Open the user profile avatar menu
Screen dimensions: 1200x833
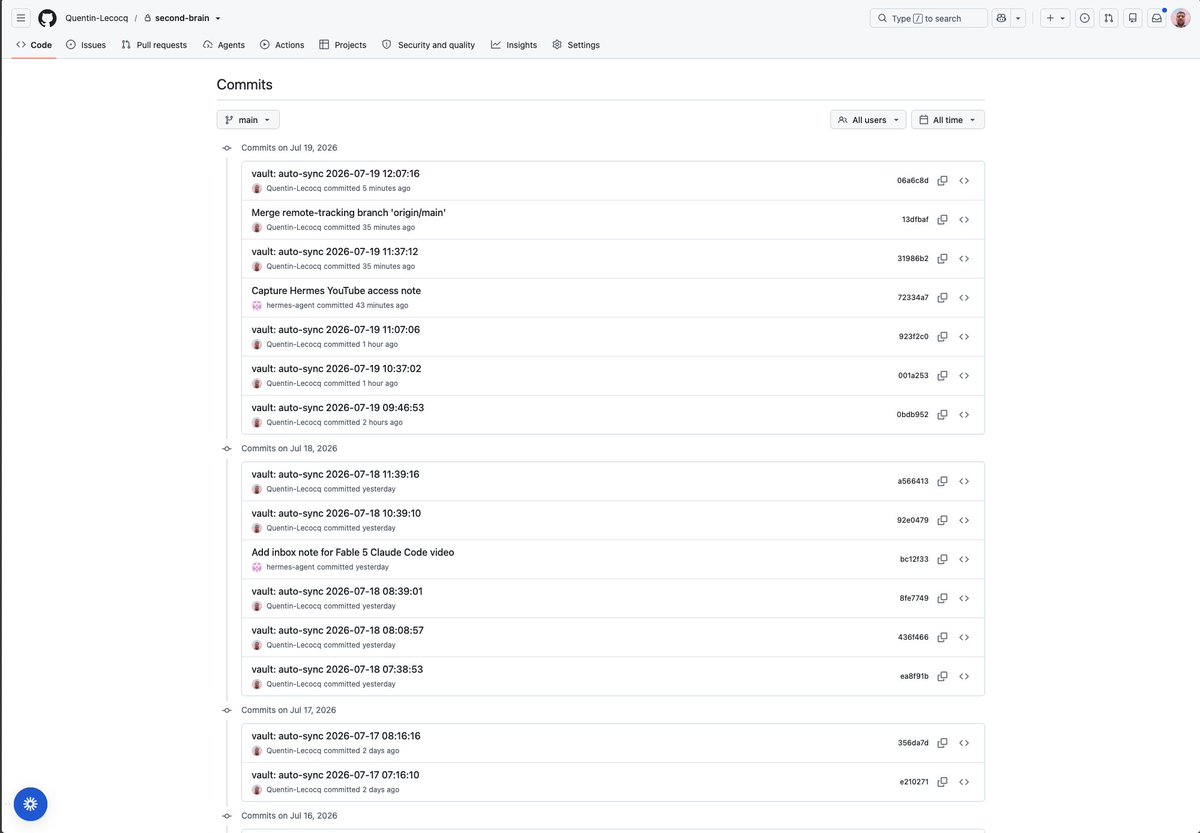pos(1181,18)
